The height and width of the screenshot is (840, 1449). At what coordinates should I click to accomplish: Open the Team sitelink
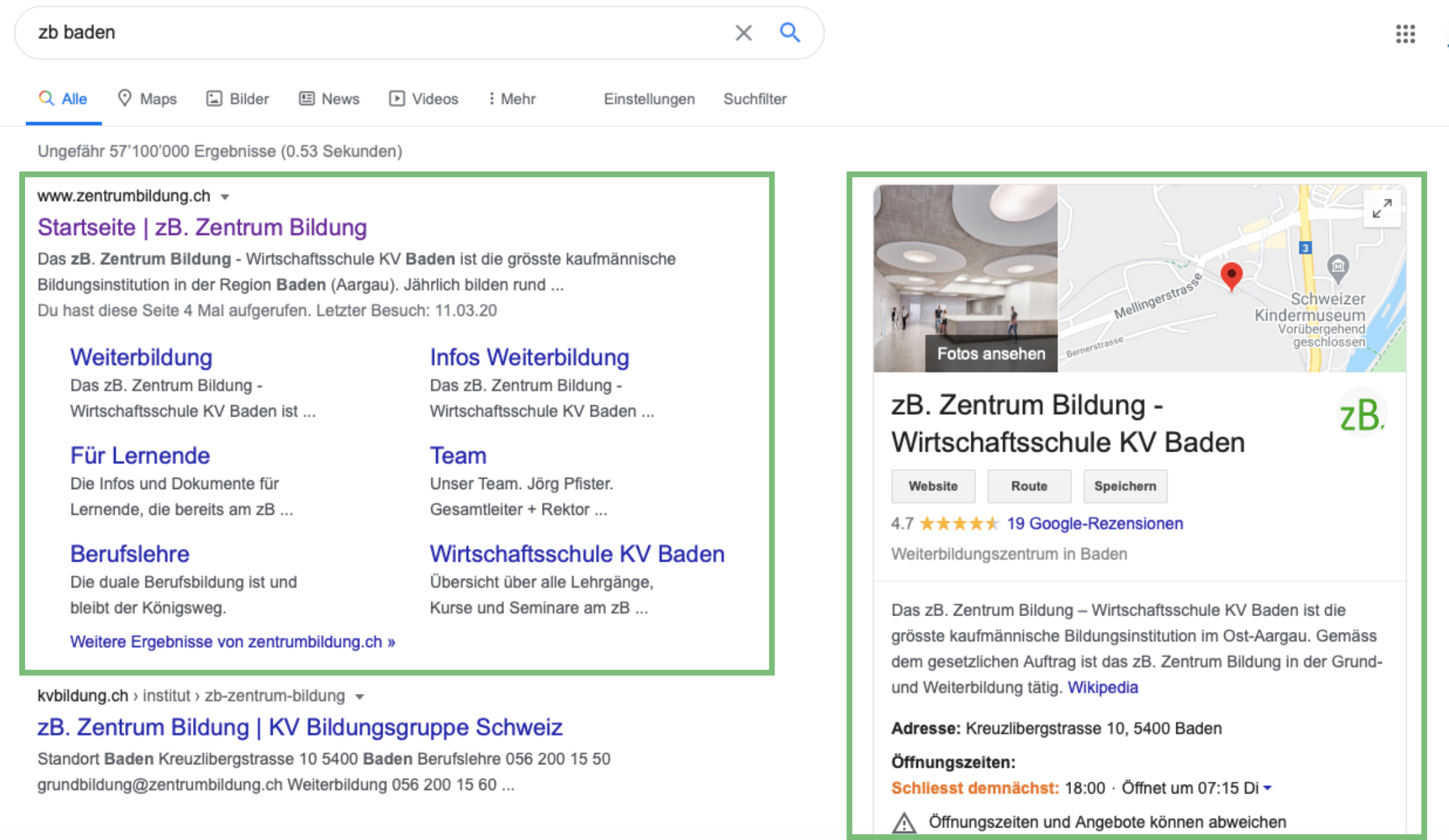pos(458,456)
